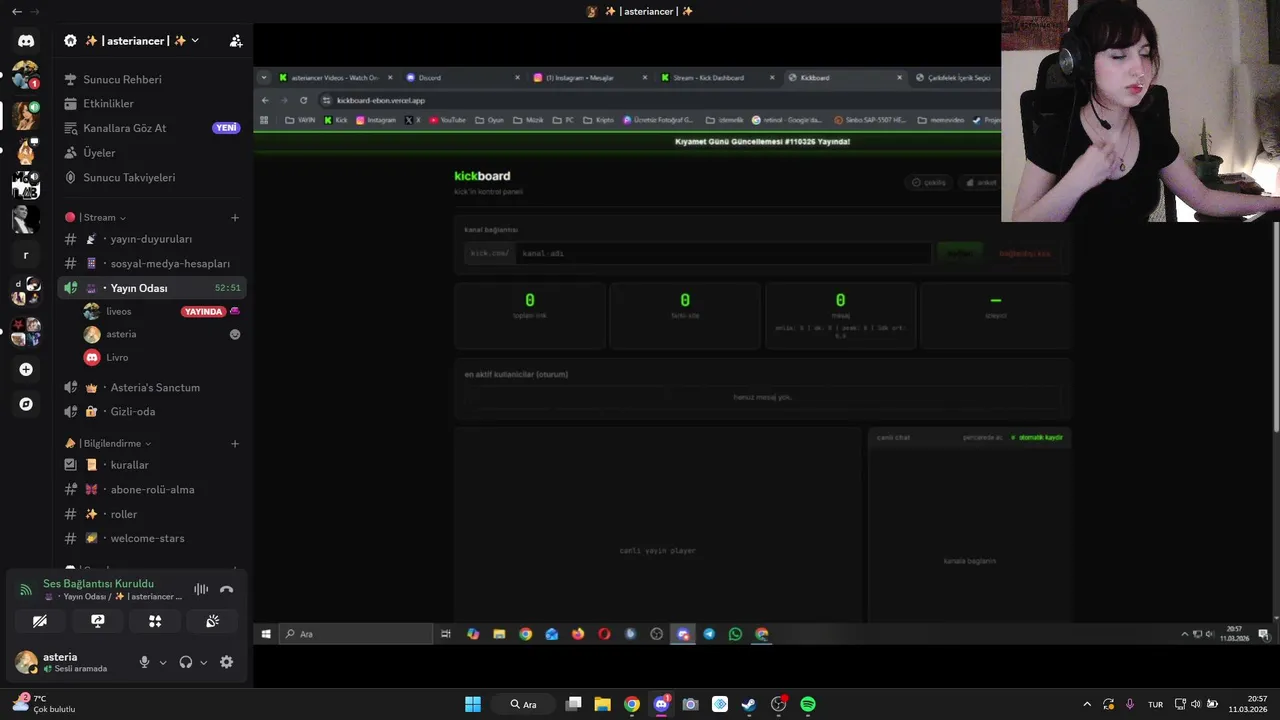Viewport: 1280px width, 720px height.
Task: Join Asteria's Sanctum voice channel
Action: [151, 387]
